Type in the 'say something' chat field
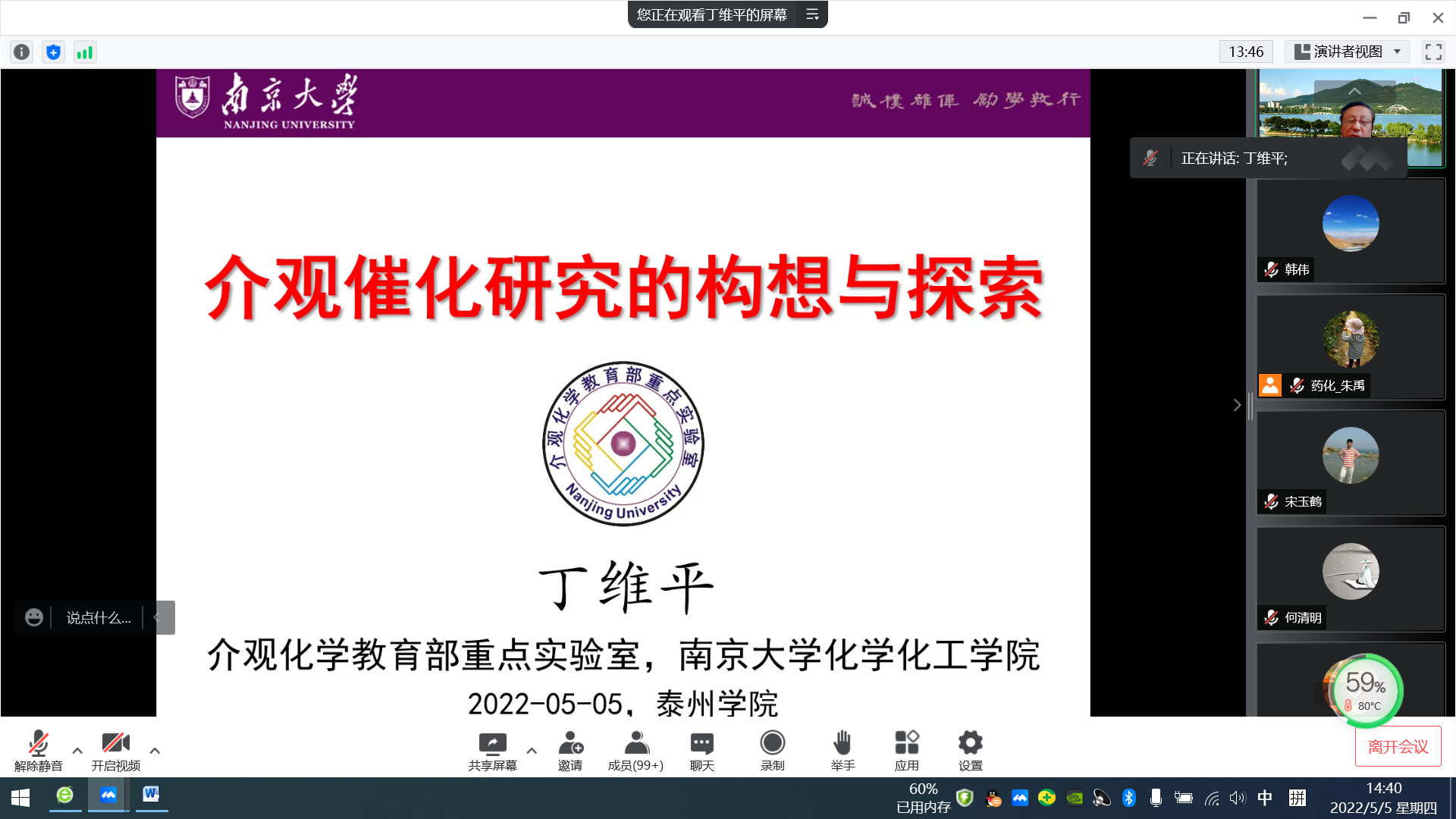 (x=99, y=618)
